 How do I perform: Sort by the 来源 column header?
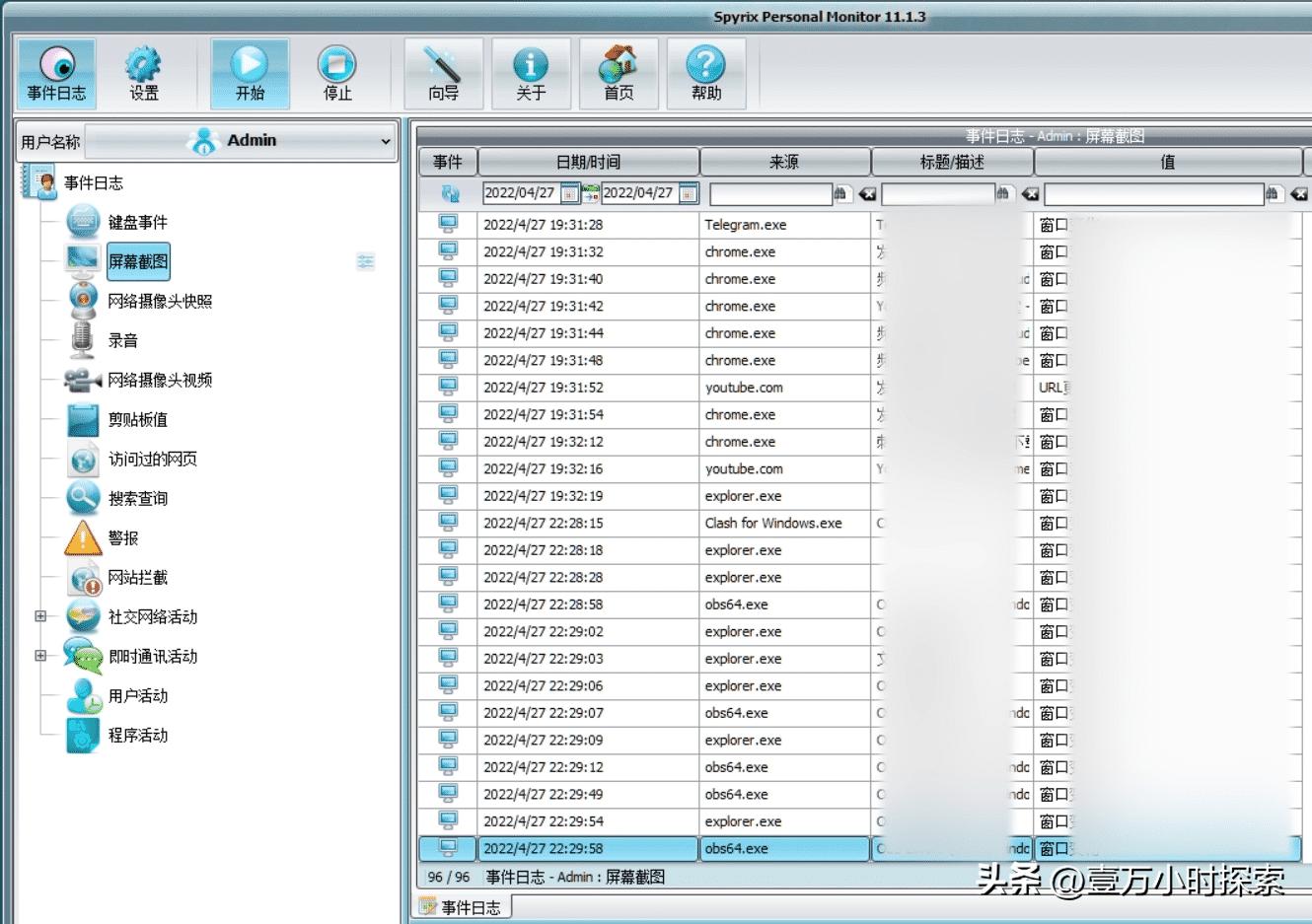(784, 162)
